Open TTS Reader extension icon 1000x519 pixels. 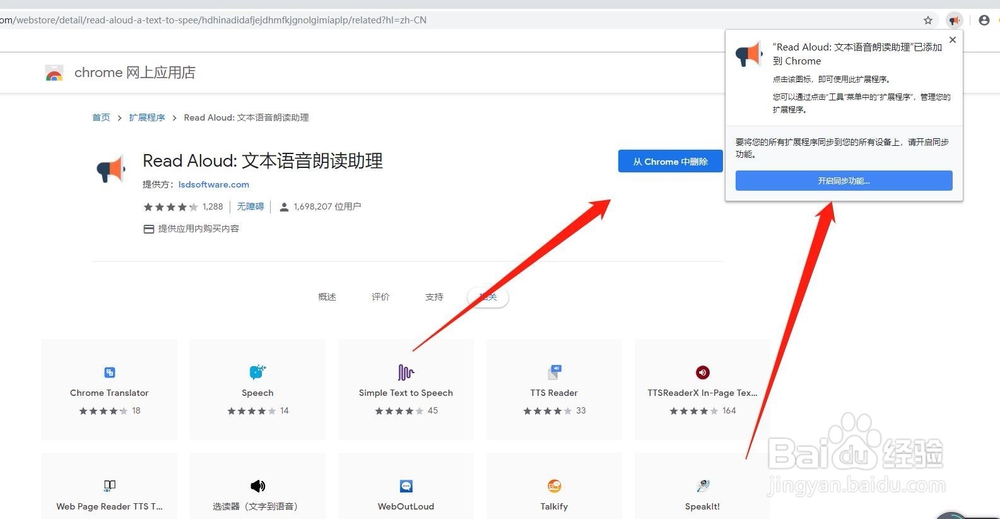click(554, 372)
